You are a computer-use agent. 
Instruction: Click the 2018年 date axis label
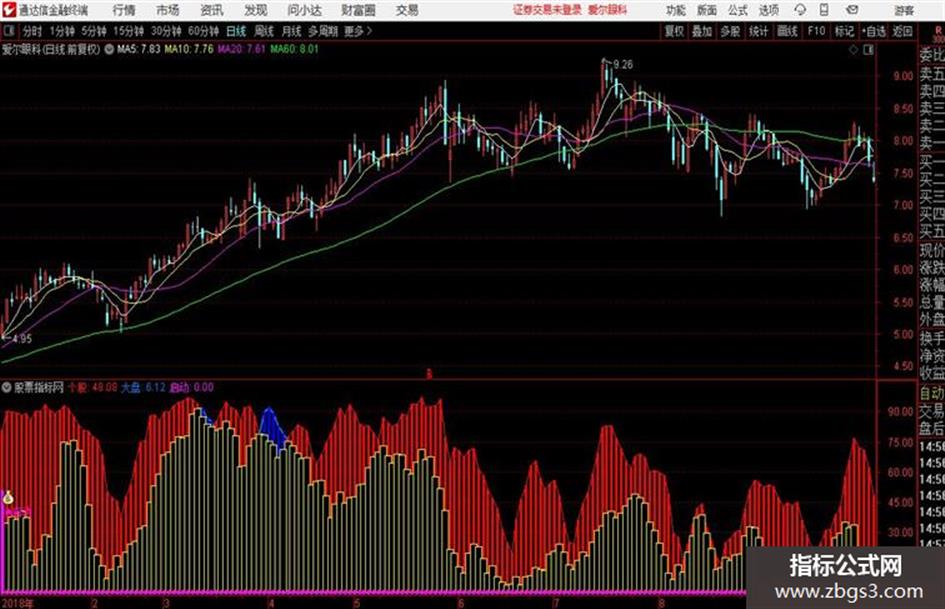click(18, 603)
